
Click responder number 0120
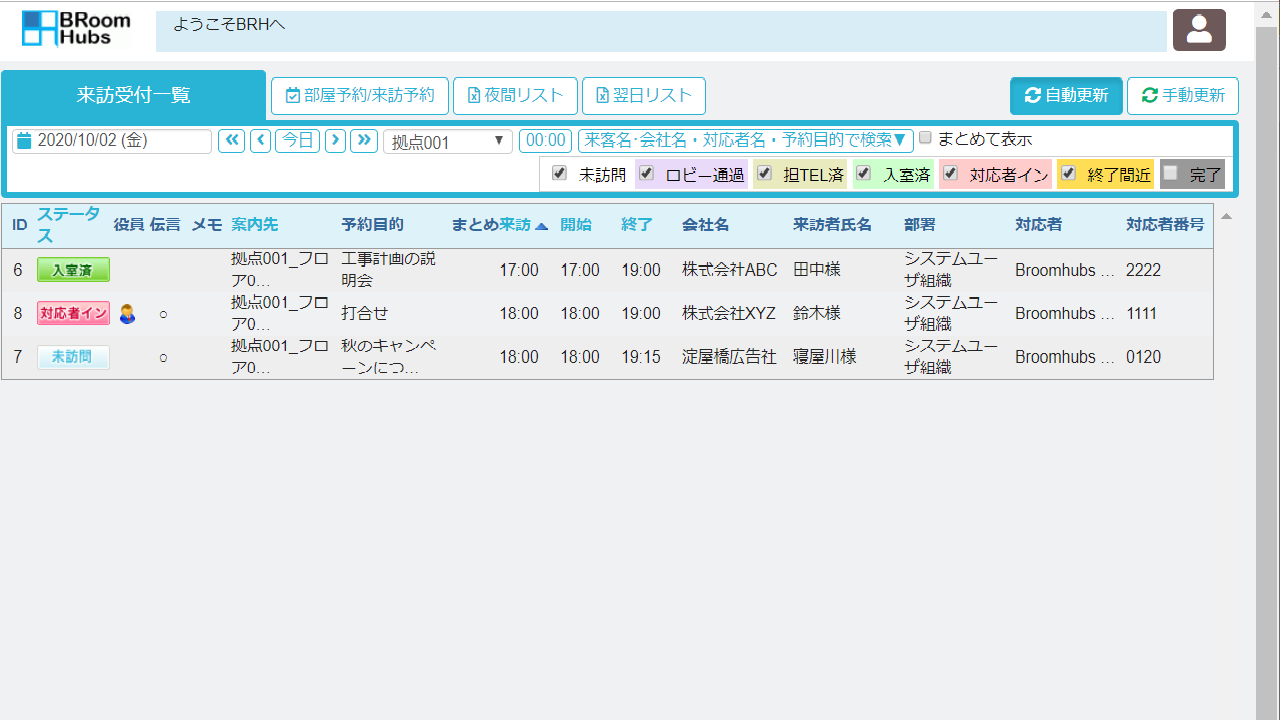pyautogui.click(x=1143, y=357)
